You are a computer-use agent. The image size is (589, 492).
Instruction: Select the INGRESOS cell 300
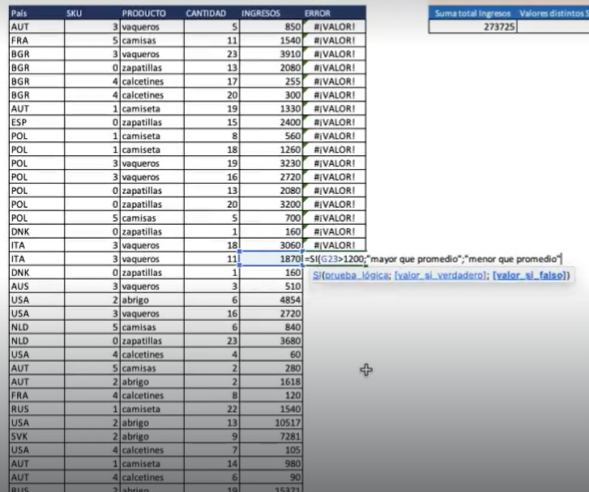click(x=271, y=95)
